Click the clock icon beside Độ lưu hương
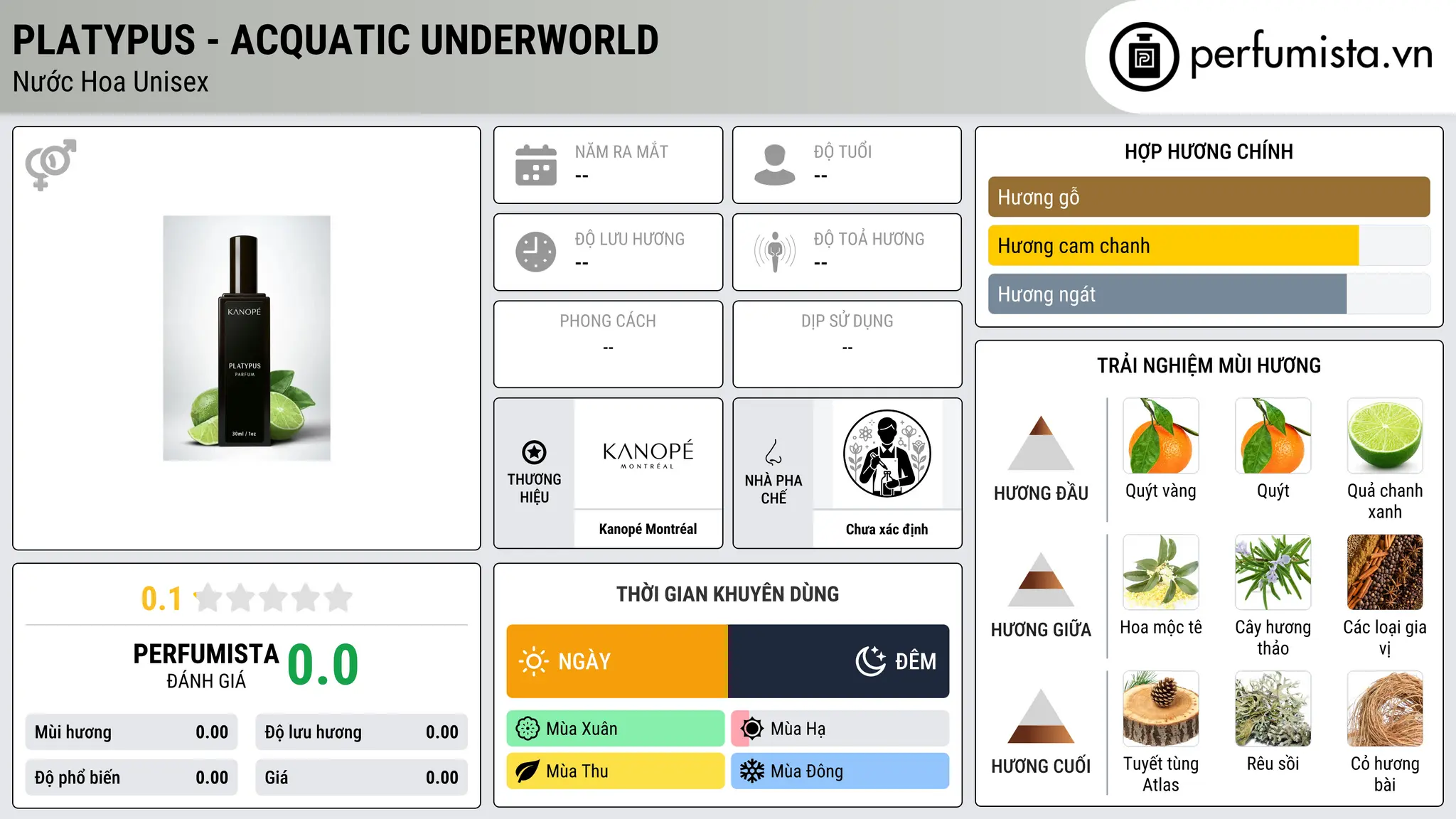The height and width of the screenshot is (819, 1456). (536, 252)
